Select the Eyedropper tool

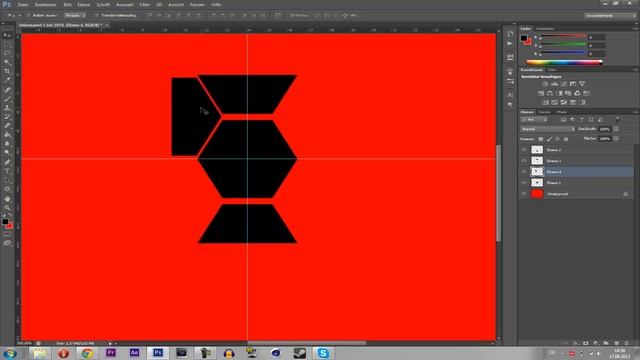pos(7,80)
